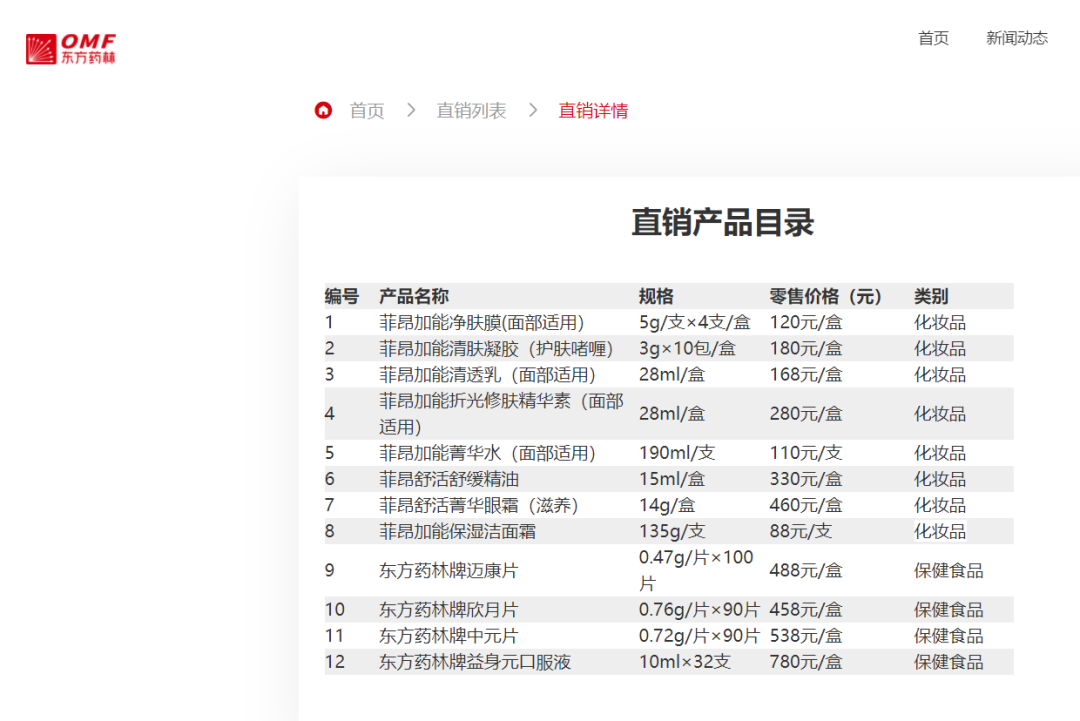Open 新闻动态 from the top navigation

(x=1017, y=39)
